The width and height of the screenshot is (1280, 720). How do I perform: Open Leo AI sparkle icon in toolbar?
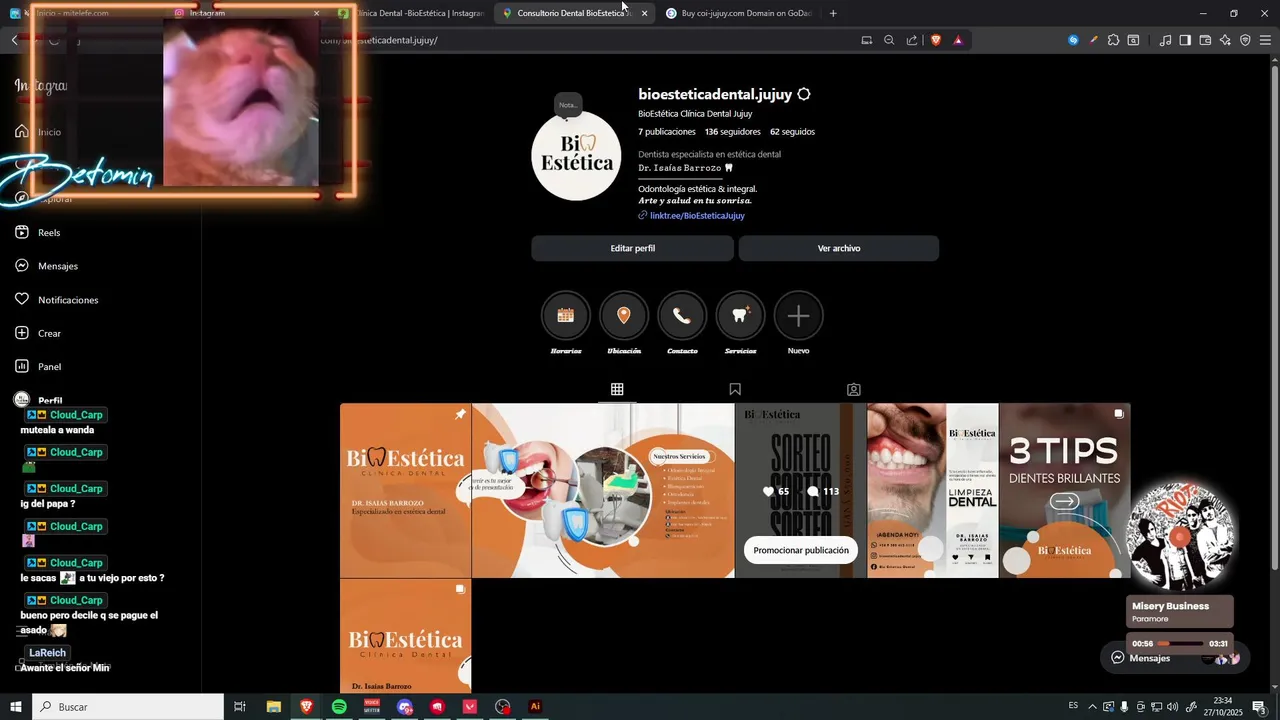click(x=1225, y=40)
